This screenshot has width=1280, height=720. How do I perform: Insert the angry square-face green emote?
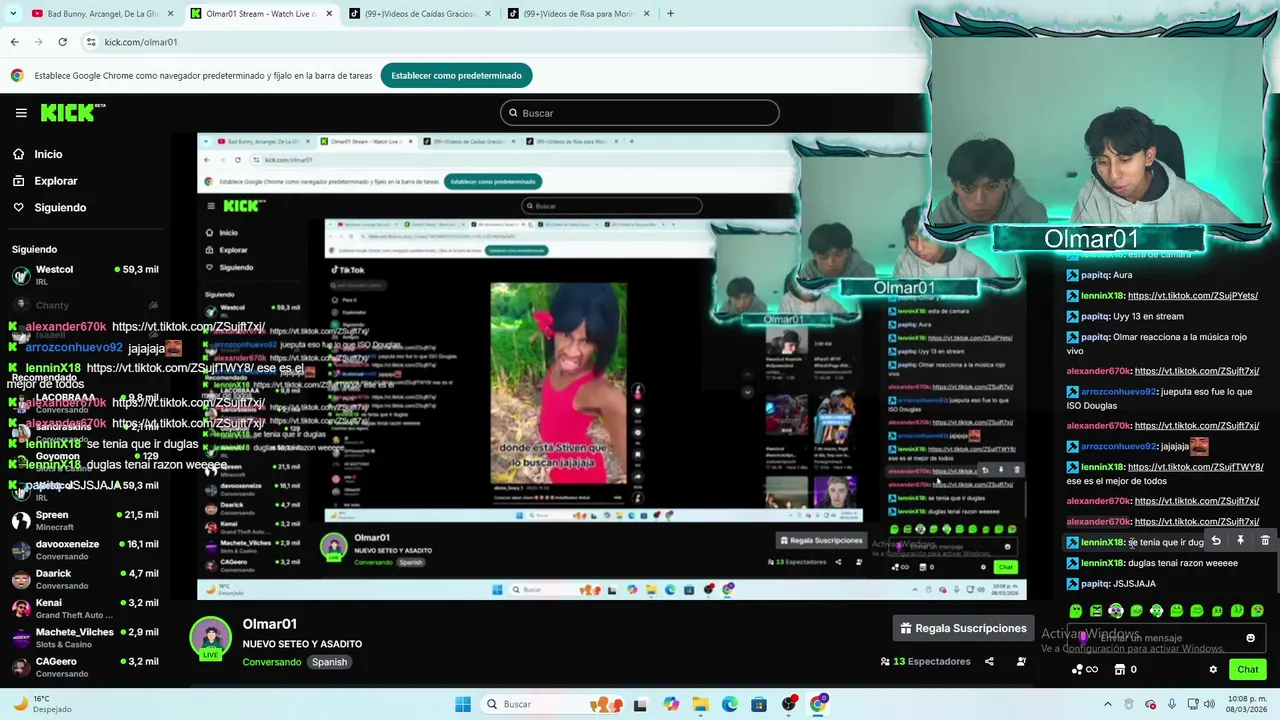[1096, 611]
